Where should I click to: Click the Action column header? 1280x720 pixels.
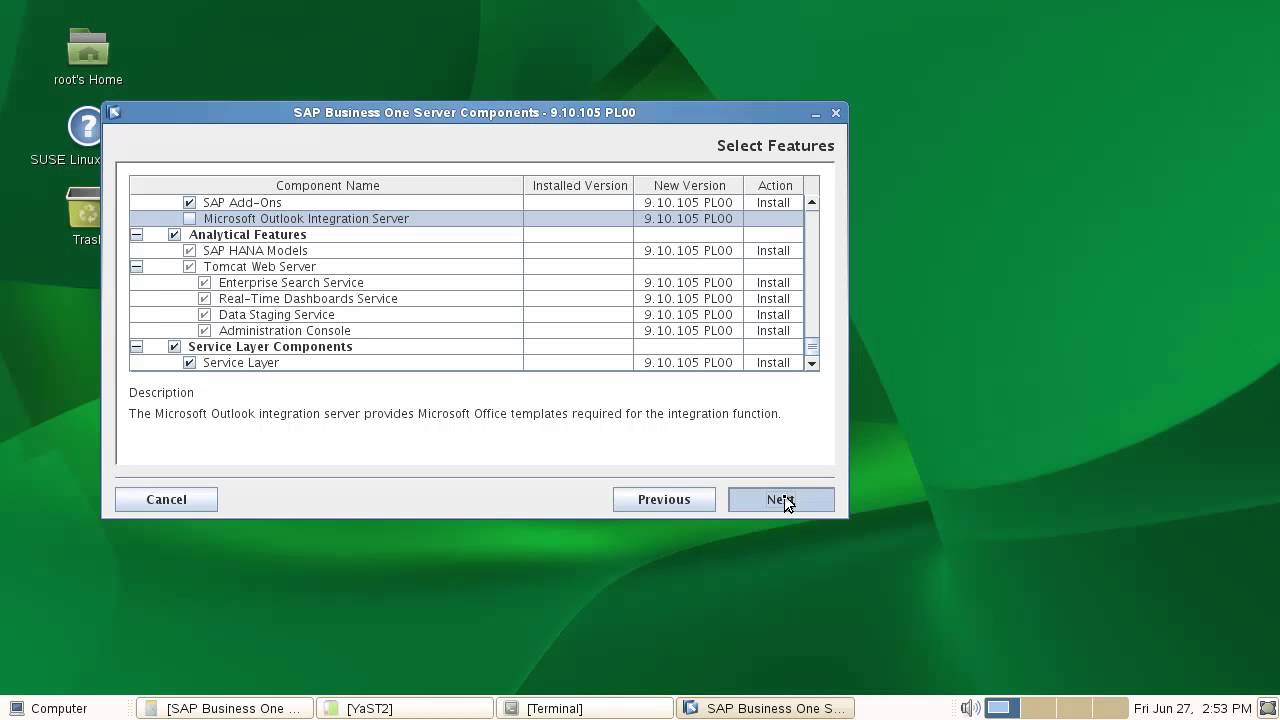point(774,186)
